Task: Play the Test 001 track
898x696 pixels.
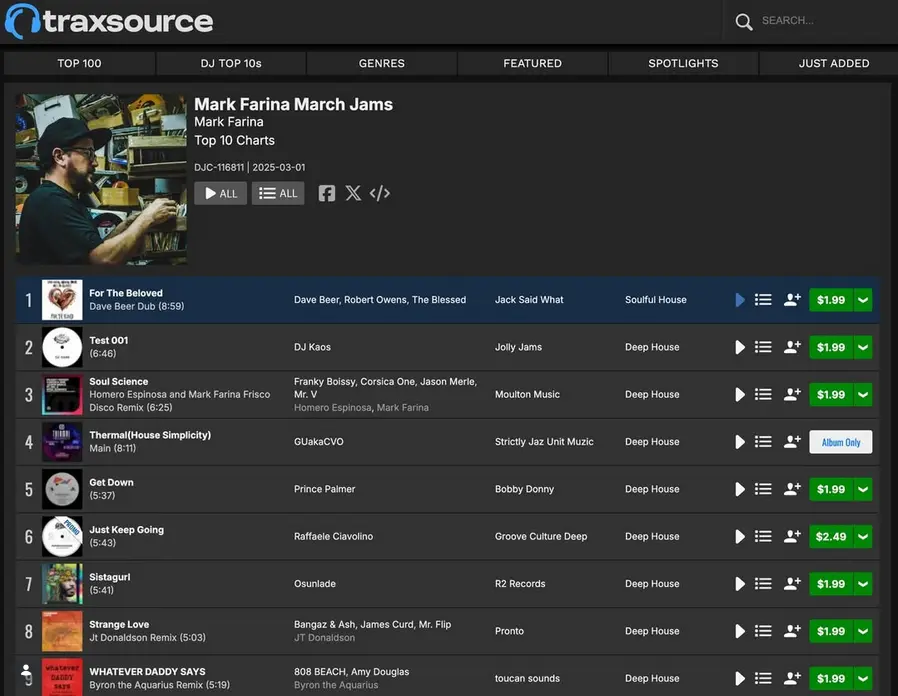Action: pyautogui.click(x=740, y=347)
